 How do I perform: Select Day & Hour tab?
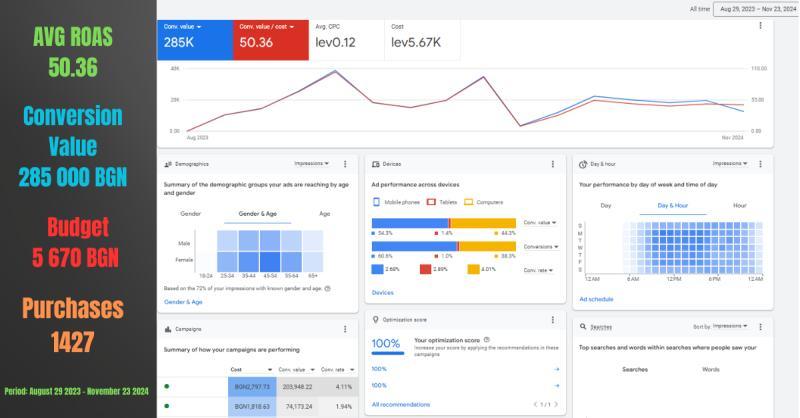672,205
